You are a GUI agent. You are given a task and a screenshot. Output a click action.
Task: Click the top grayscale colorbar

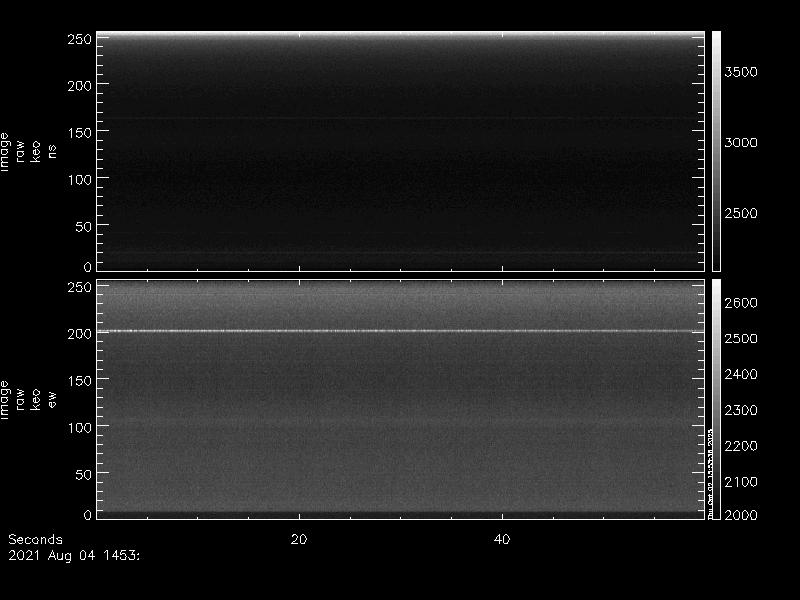(x=716, y=150)
